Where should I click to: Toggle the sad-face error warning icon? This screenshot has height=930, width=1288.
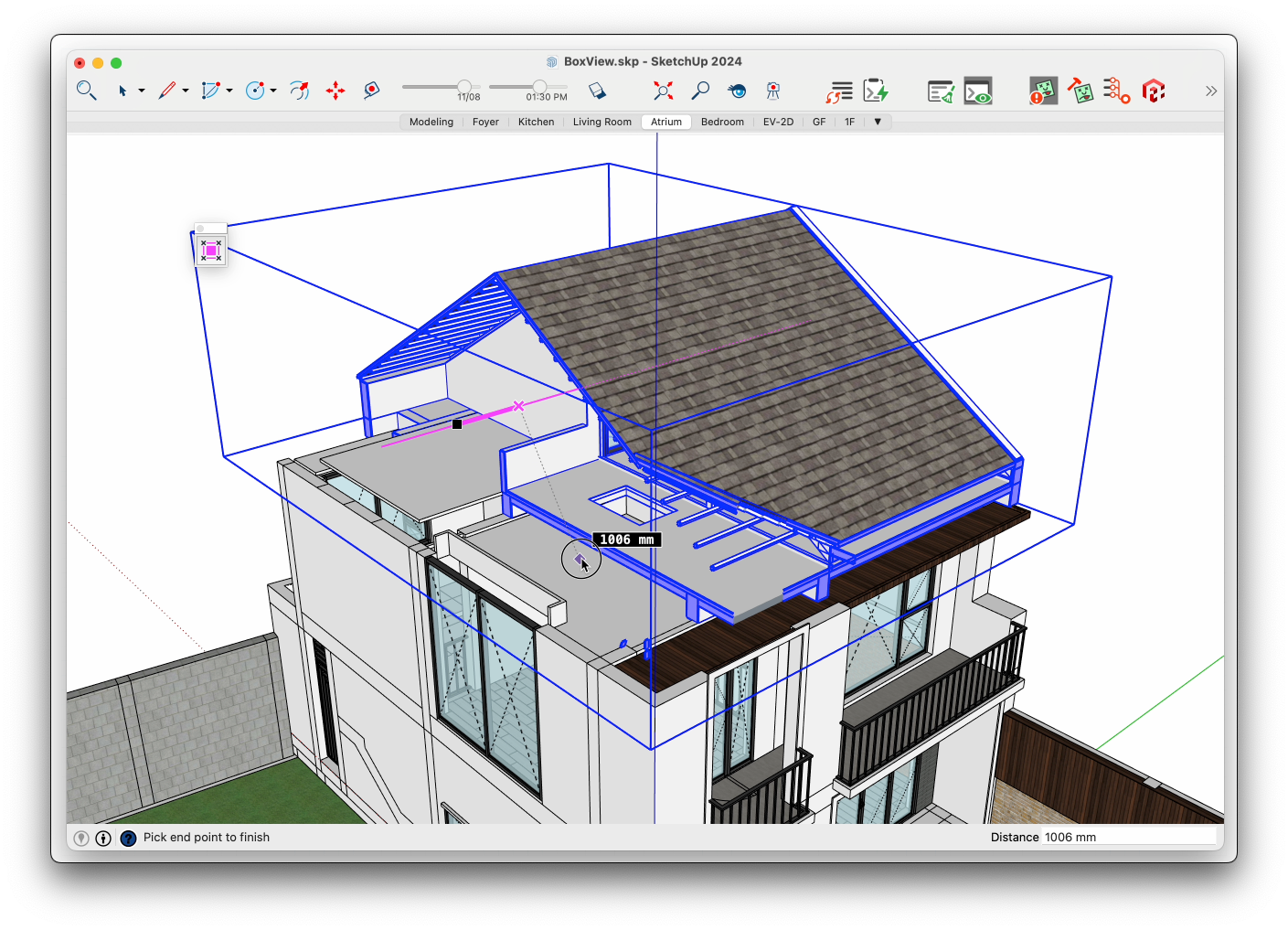click(x=1043, y=91)
